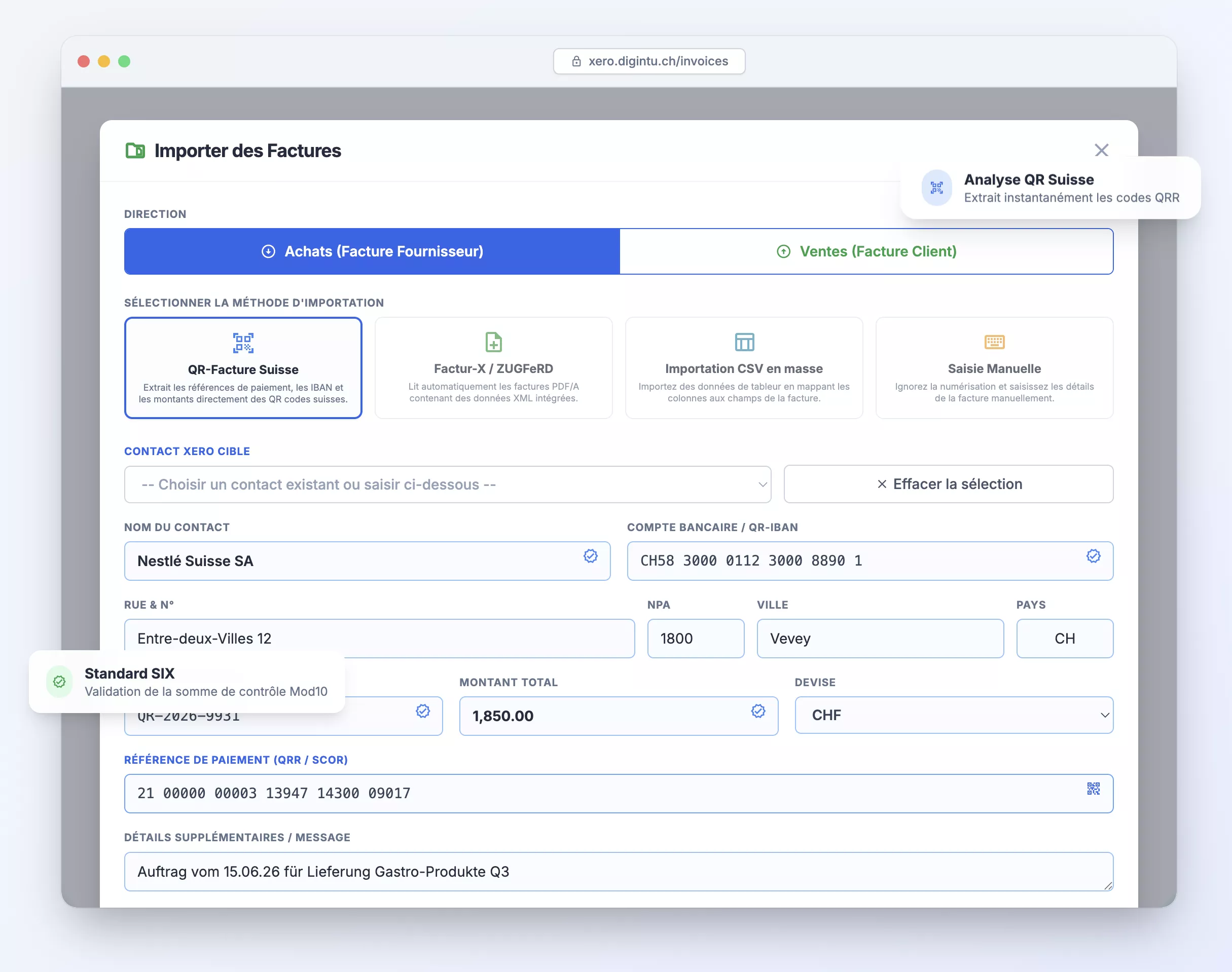Click the payment reference QRR / SCOR field
The image size is (1232, 972).
tap(618, 793)
